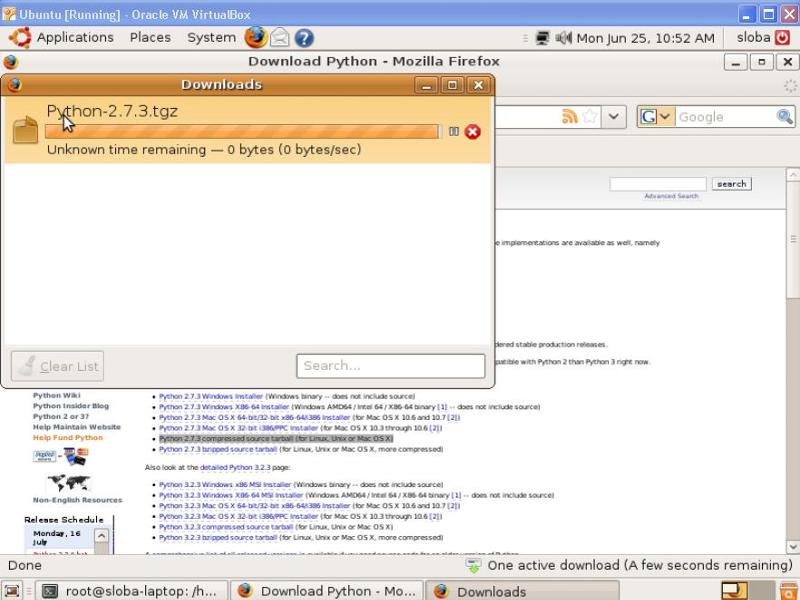Cancel the Python-2.7.3.tgz download
800x600 pixels.
[x=472, y=132]
